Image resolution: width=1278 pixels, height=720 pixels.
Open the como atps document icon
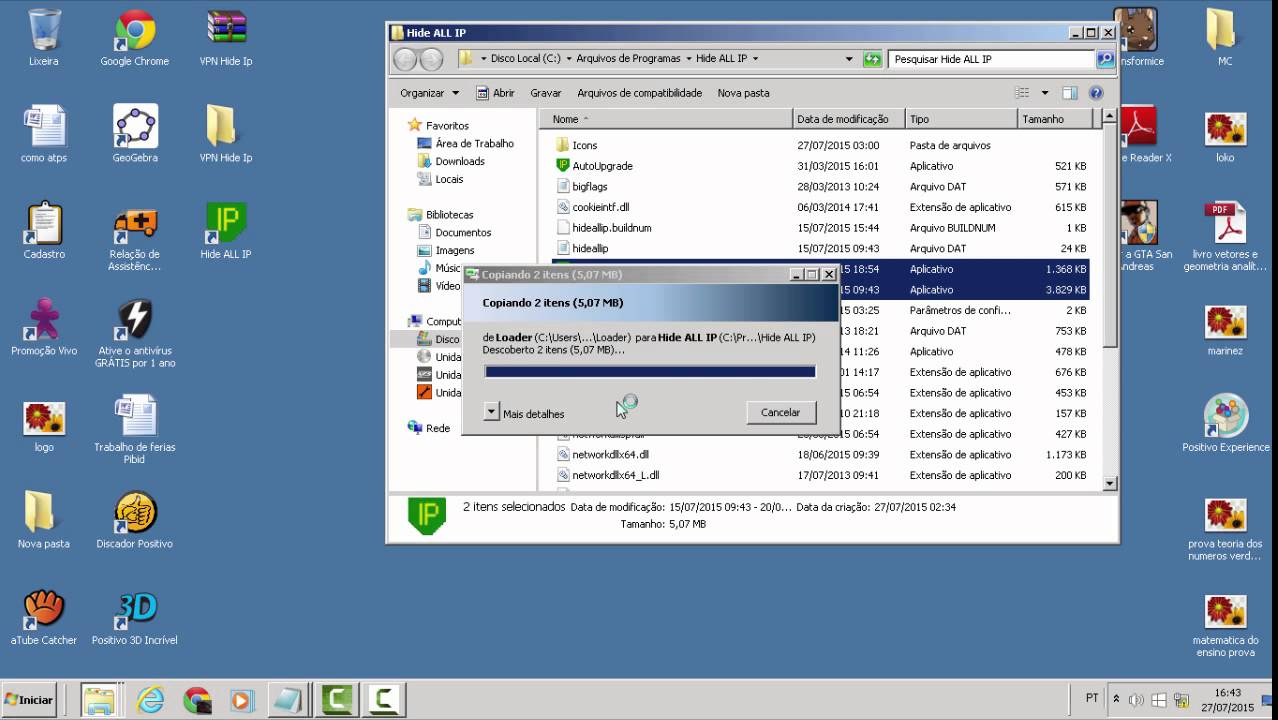[44, 134]
